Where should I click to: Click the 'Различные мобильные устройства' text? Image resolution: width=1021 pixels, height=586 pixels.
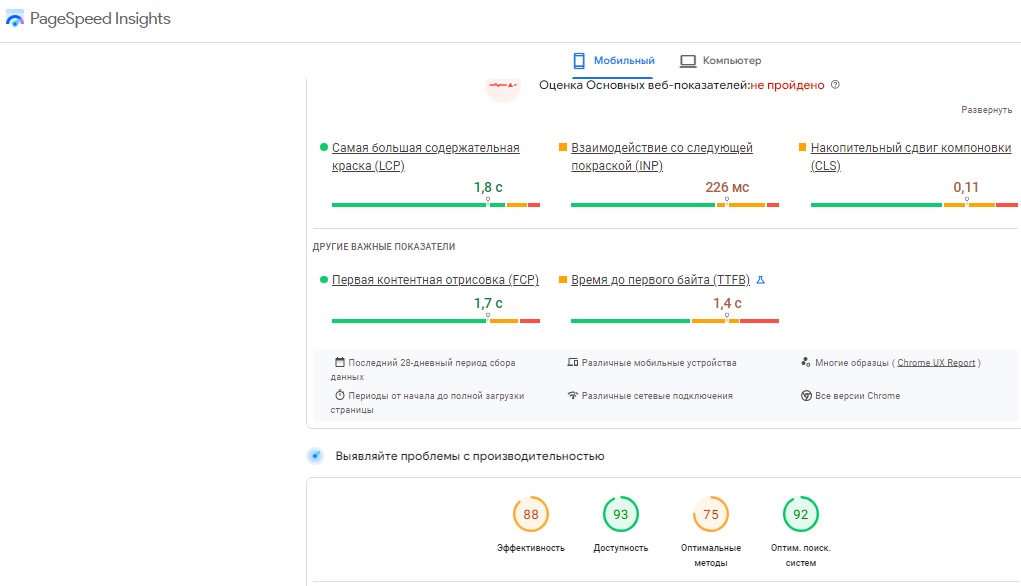click(659, 363)
